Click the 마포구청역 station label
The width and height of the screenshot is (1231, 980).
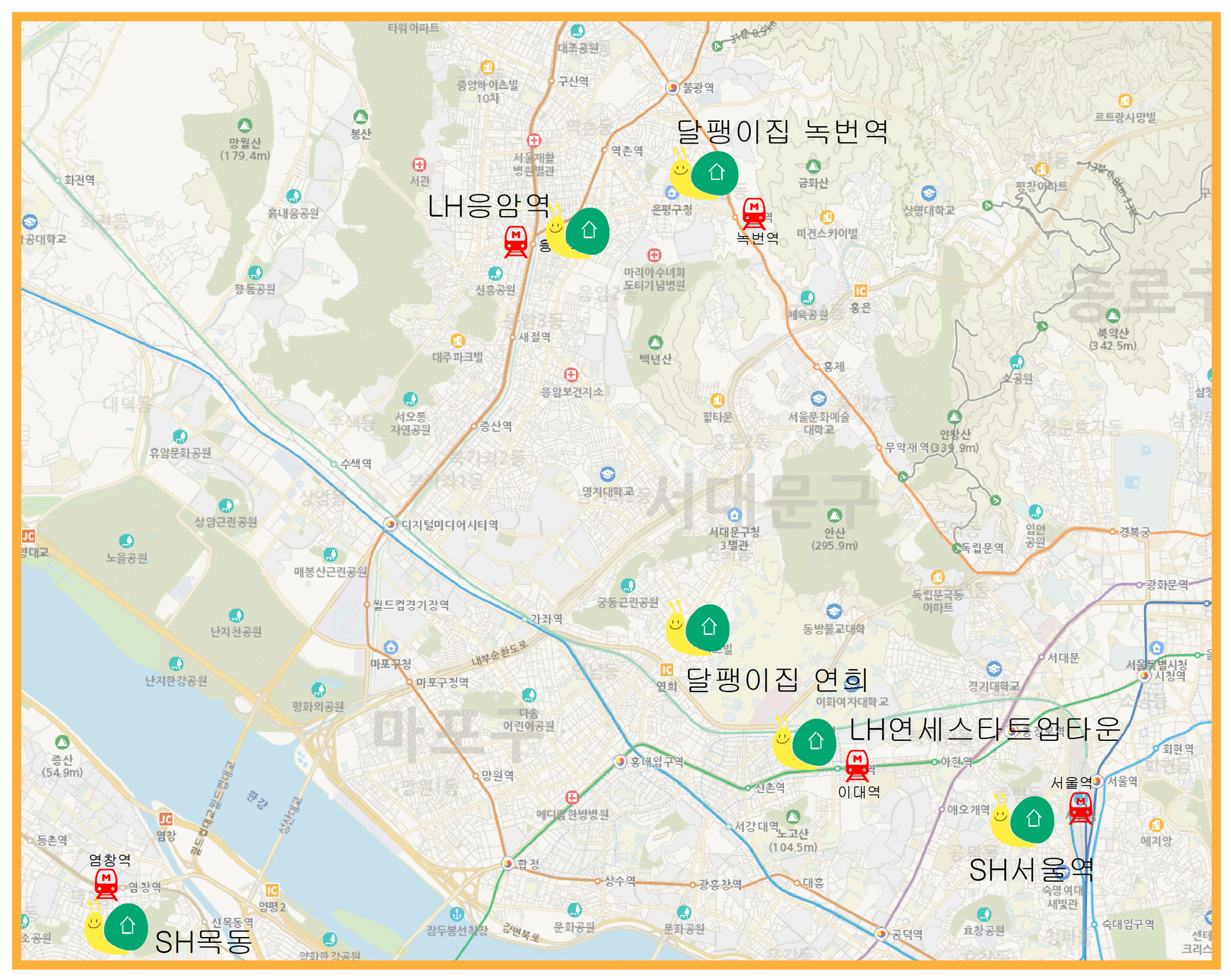tap(442, 683)
